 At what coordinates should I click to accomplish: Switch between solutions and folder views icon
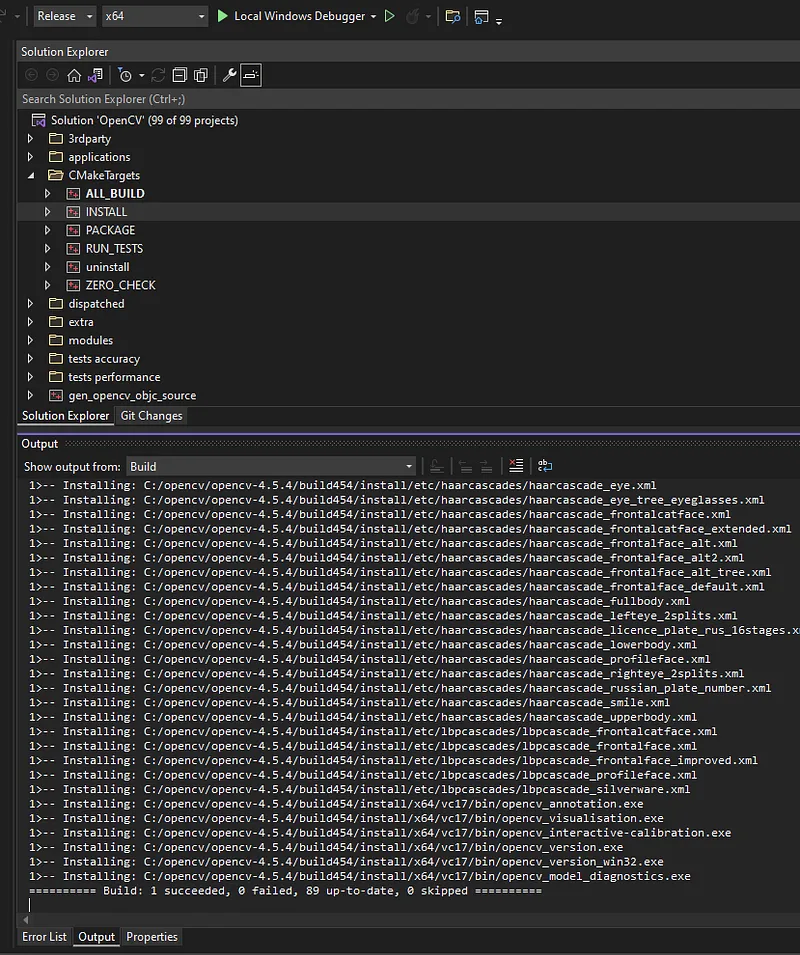pyautogui.click(x=96, y=75)
